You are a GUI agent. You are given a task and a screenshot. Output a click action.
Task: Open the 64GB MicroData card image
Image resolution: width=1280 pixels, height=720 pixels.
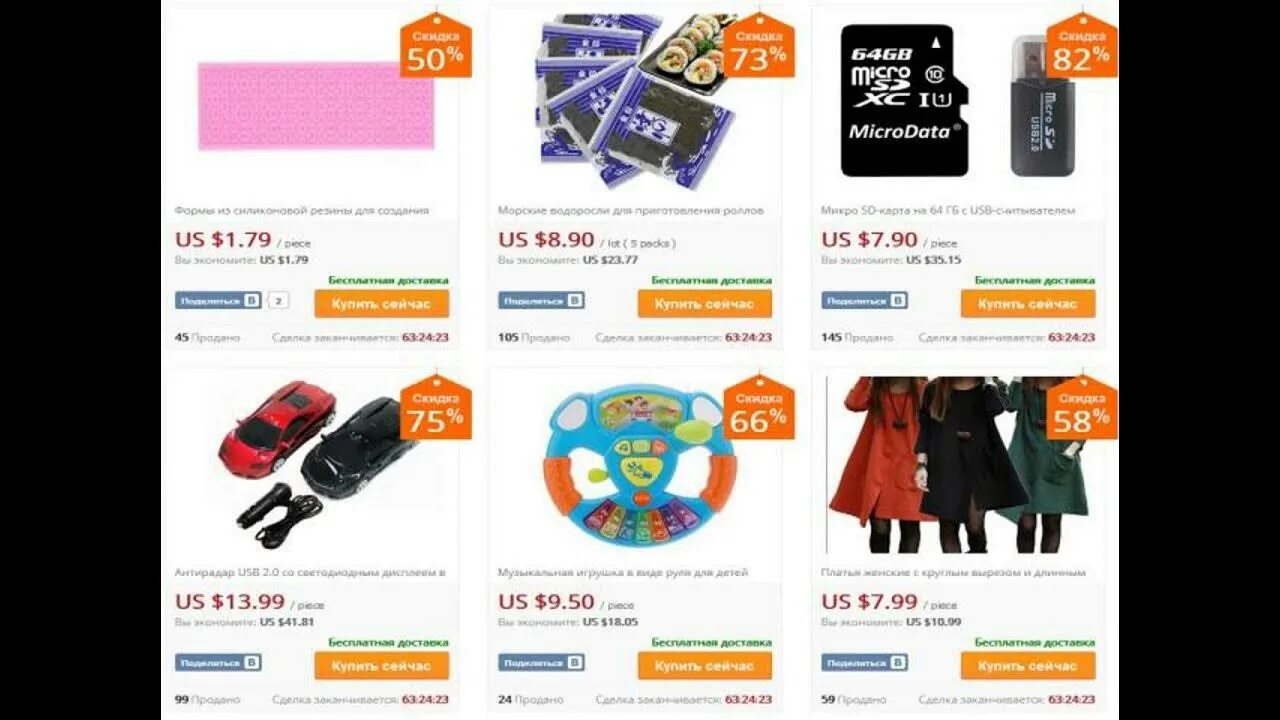point(904,100)
